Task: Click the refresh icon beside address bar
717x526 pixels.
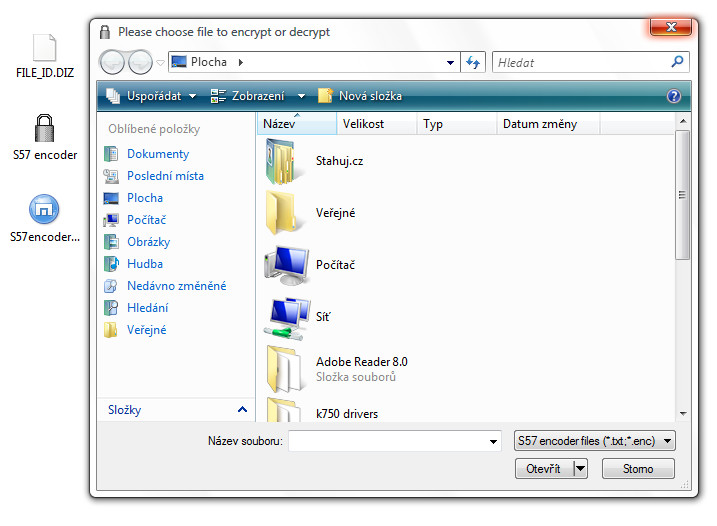Action: tap(473, 62)
